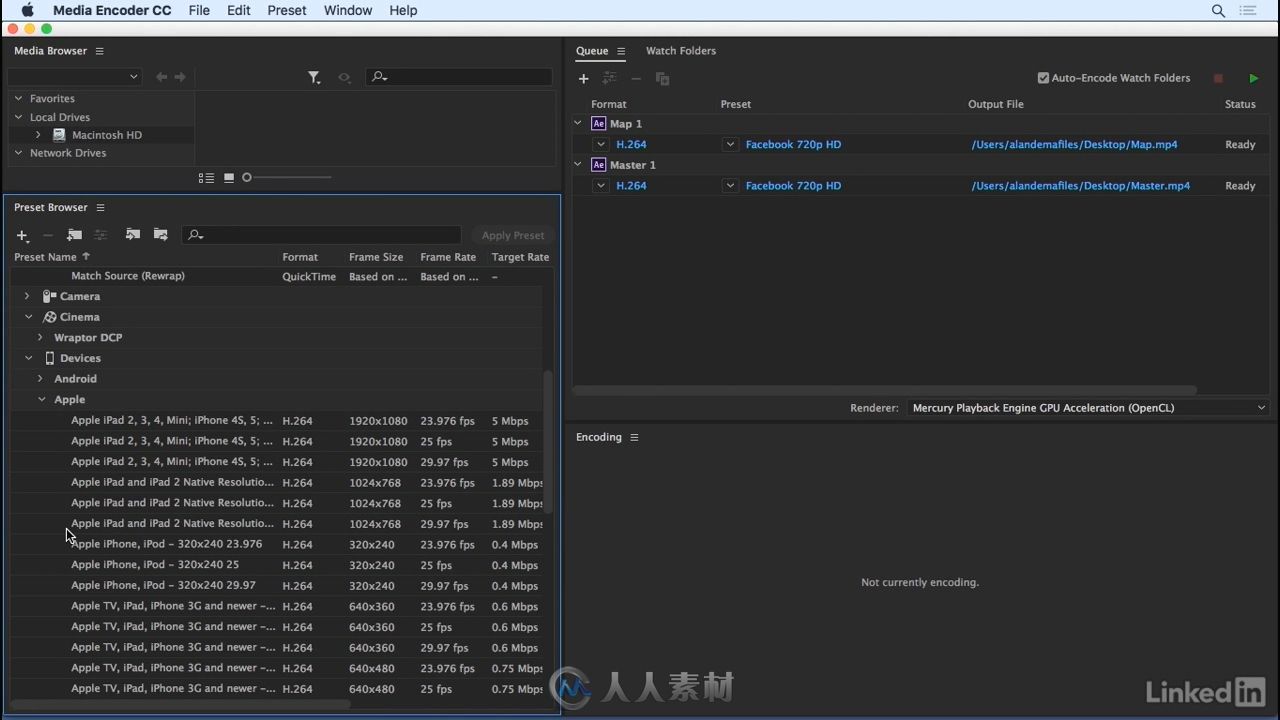The width and height of the screenshot is (1280, 720).
Task: Create new preset group folder
Action: pos(74,235)
